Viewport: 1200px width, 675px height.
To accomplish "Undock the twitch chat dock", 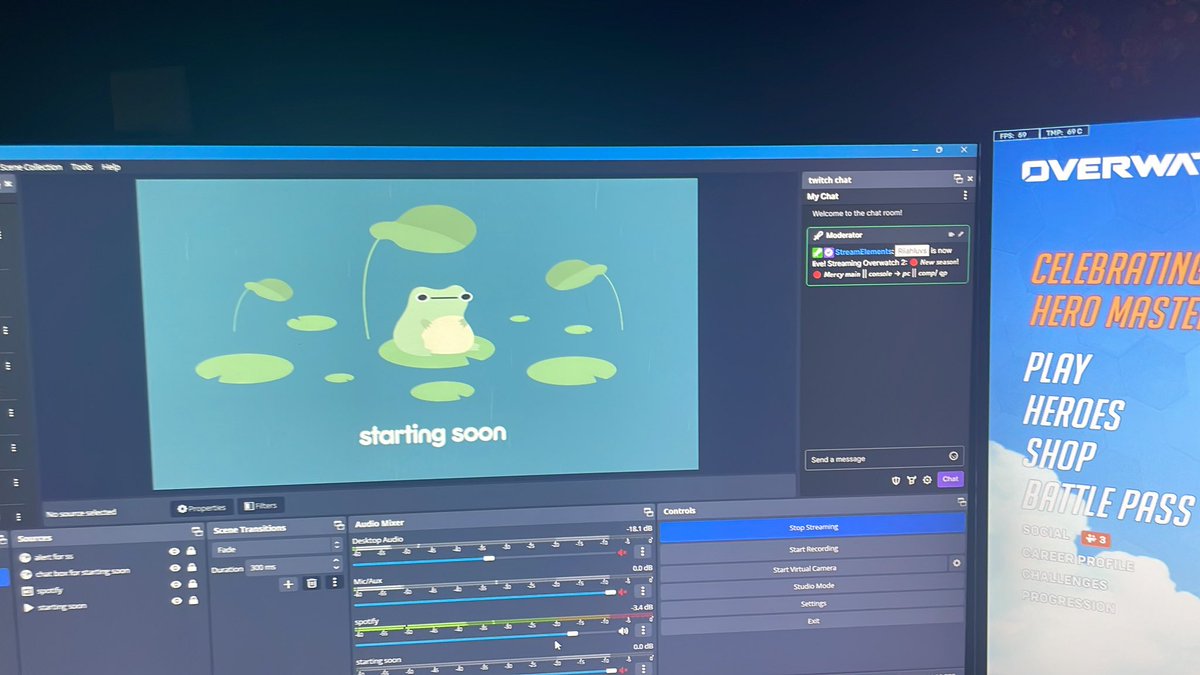I will tap(957, 178).
